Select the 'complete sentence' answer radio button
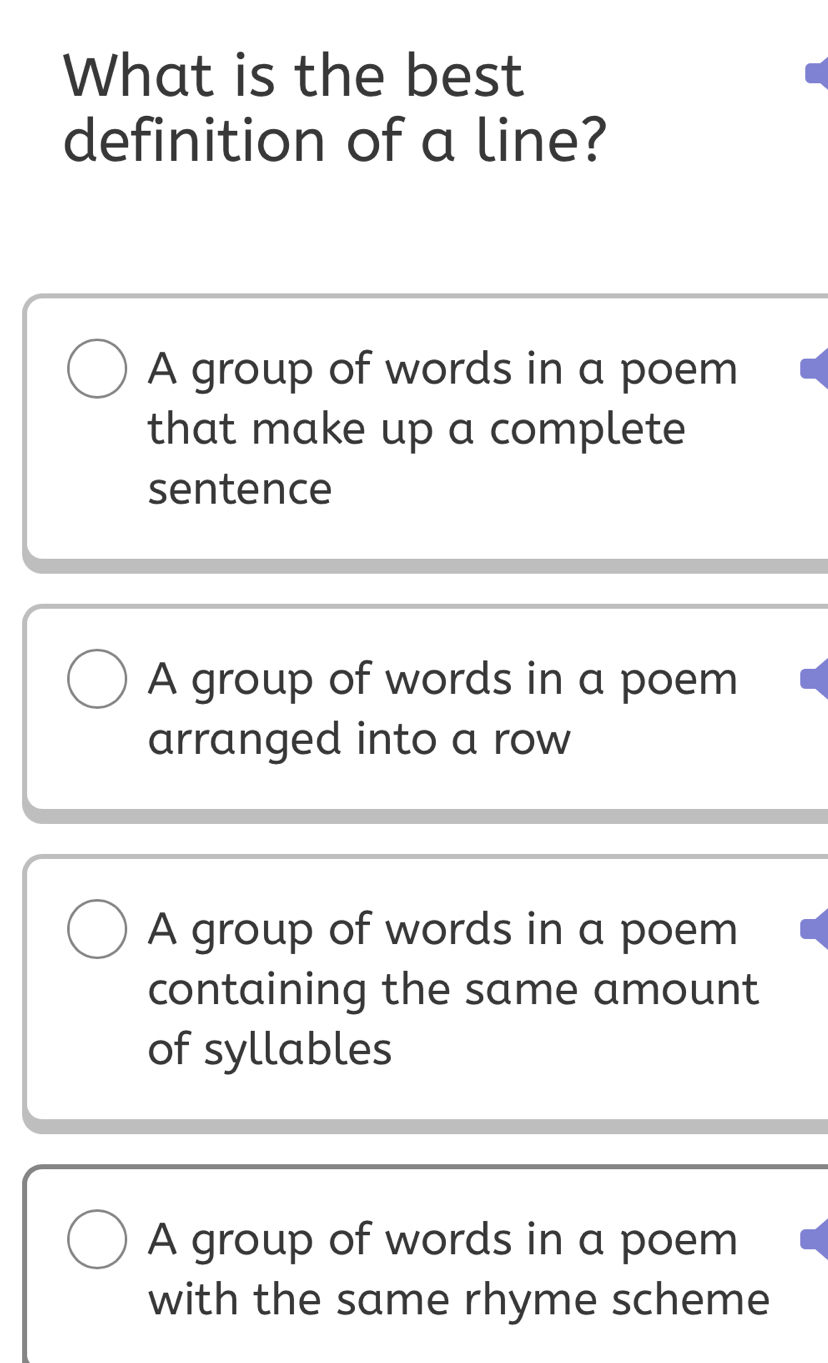 pos(96,368)
